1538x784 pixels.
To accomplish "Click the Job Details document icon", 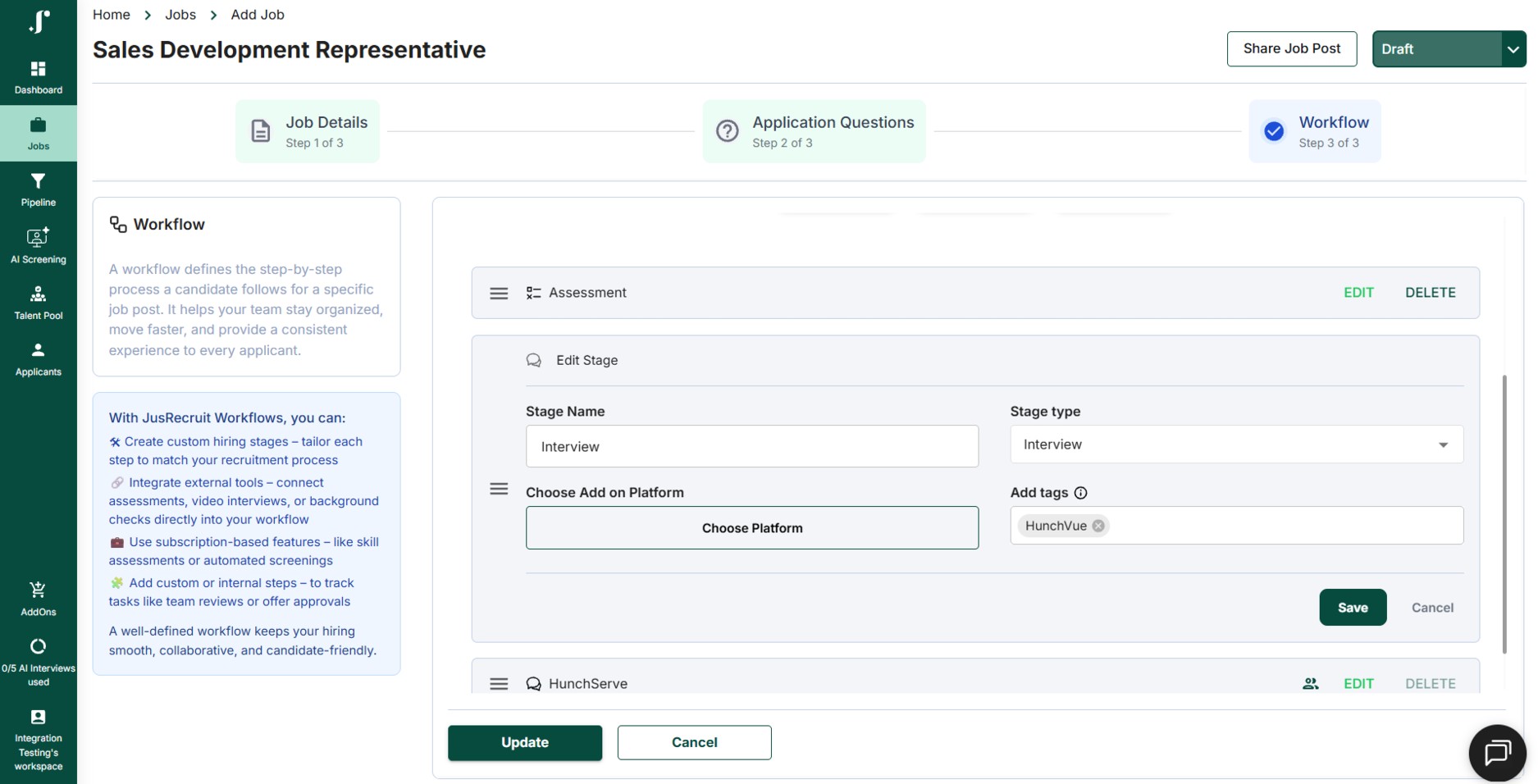I will 261,131.
